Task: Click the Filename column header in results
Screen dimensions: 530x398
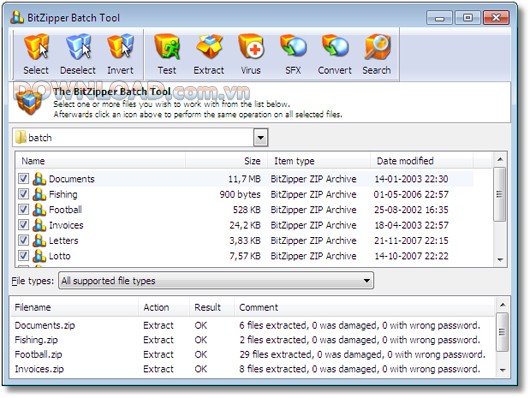Action: pos(74,307)
